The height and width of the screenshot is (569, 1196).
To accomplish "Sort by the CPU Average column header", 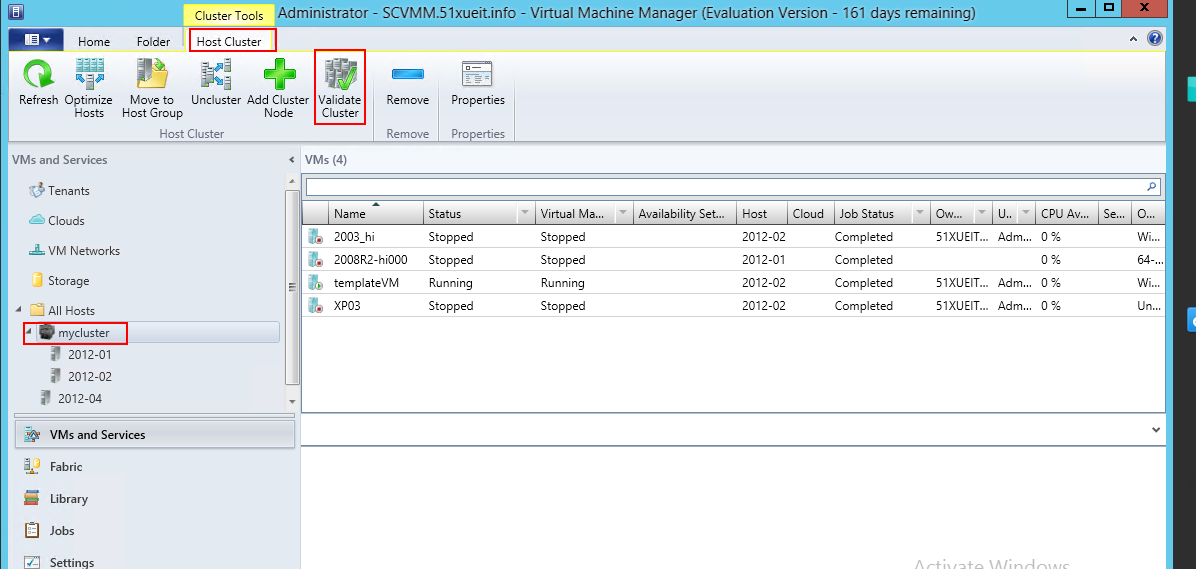I will (x=1067, y=214).
